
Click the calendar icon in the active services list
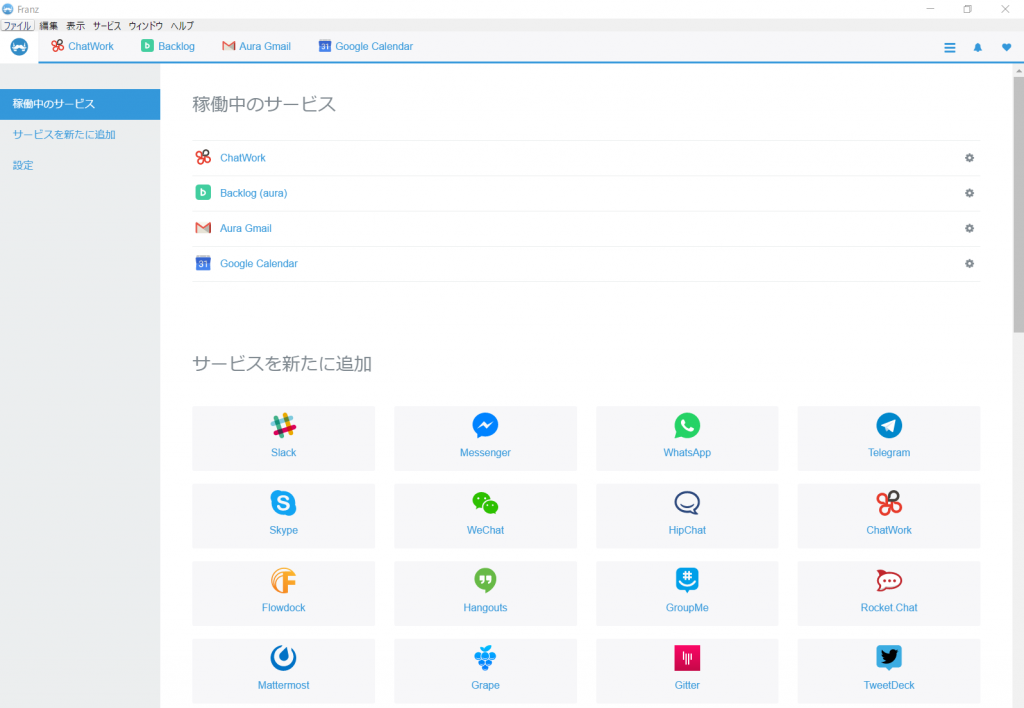[203, 263]
